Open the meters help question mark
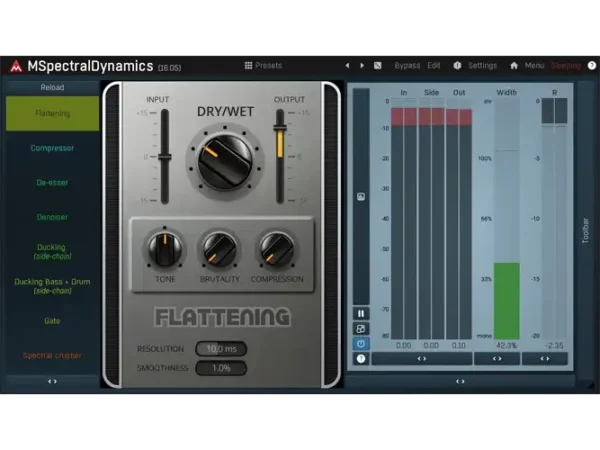Image resolution: width=600 pixels, height=450 pixels. click(361, 359)
